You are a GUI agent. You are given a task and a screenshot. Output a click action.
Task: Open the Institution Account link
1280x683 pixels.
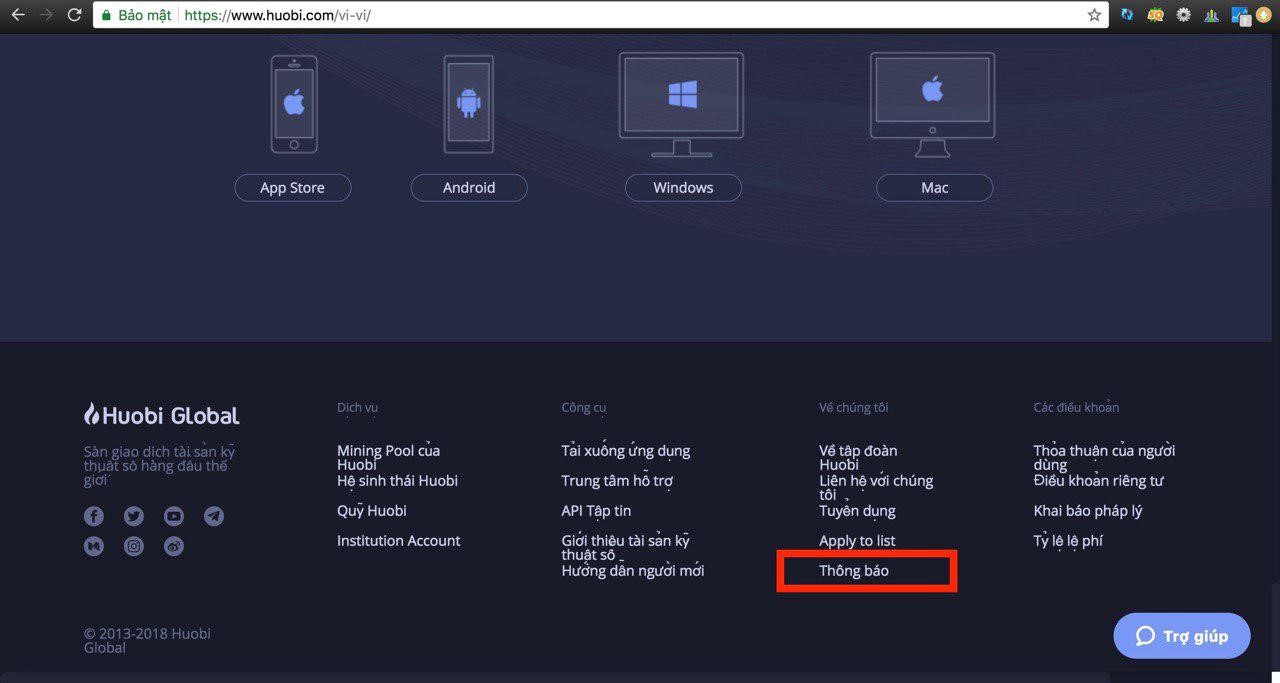(399, 541)
